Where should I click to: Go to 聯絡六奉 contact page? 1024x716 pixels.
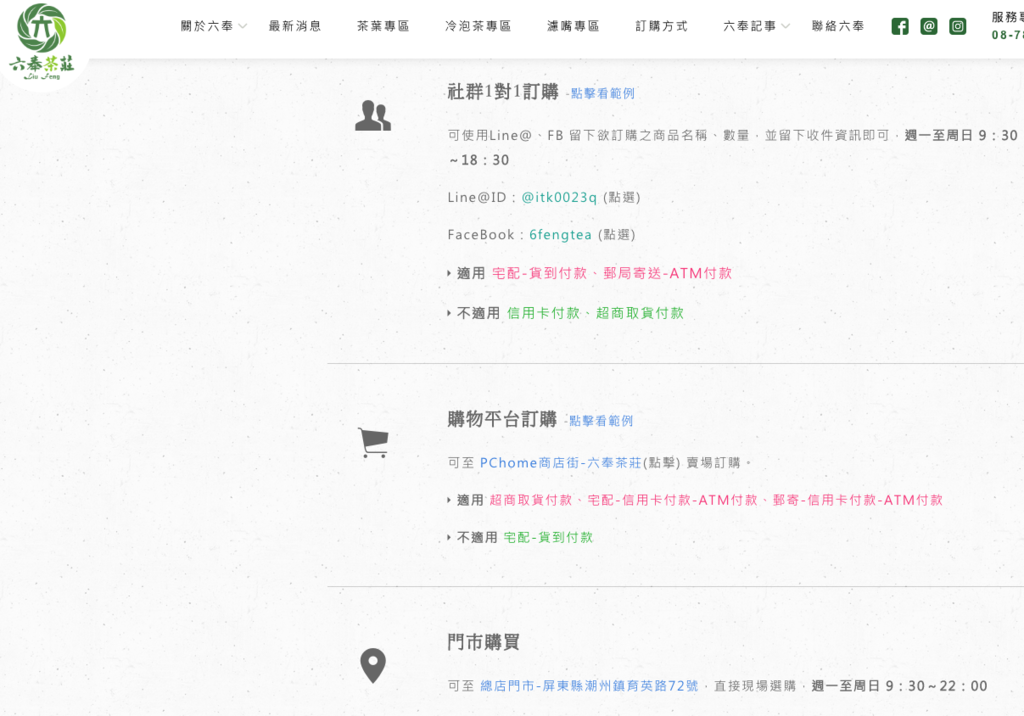838,26
